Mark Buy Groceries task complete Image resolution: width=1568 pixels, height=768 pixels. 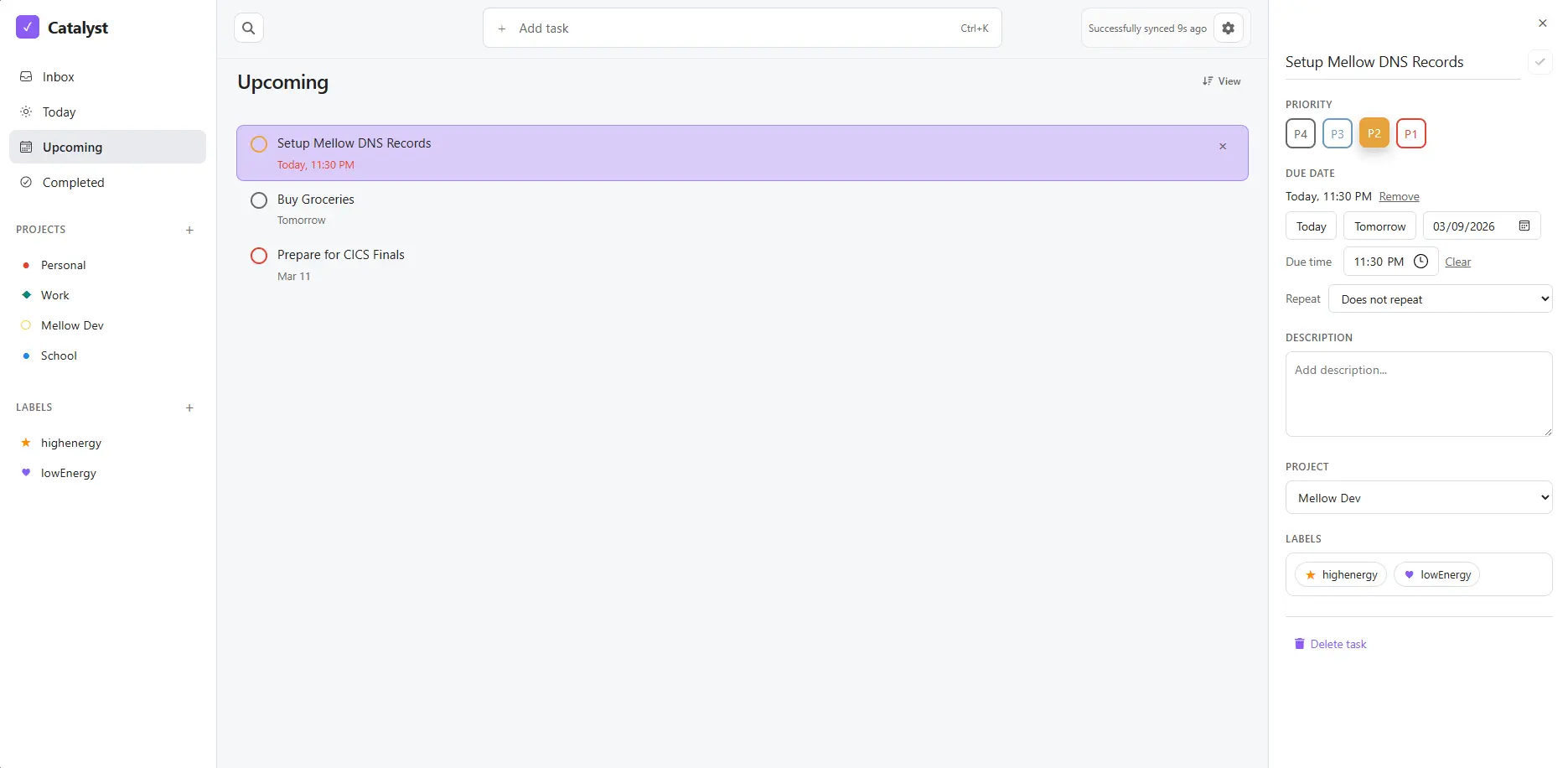(258, 200)
